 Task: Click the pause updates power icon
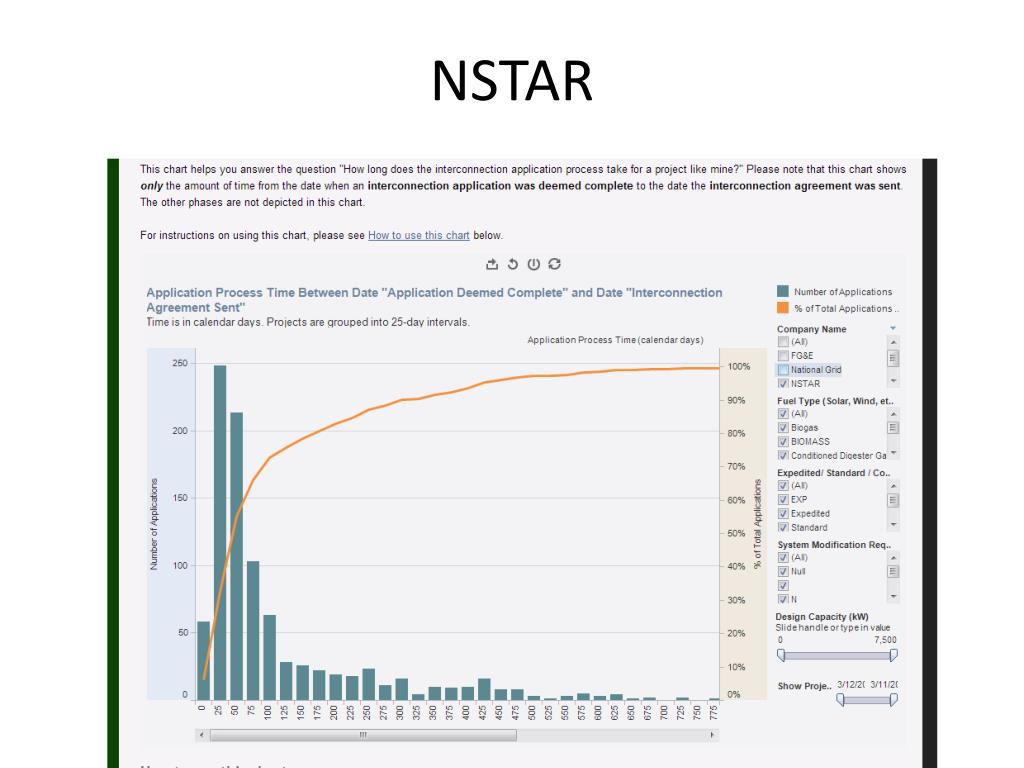[x=534, y=264]
